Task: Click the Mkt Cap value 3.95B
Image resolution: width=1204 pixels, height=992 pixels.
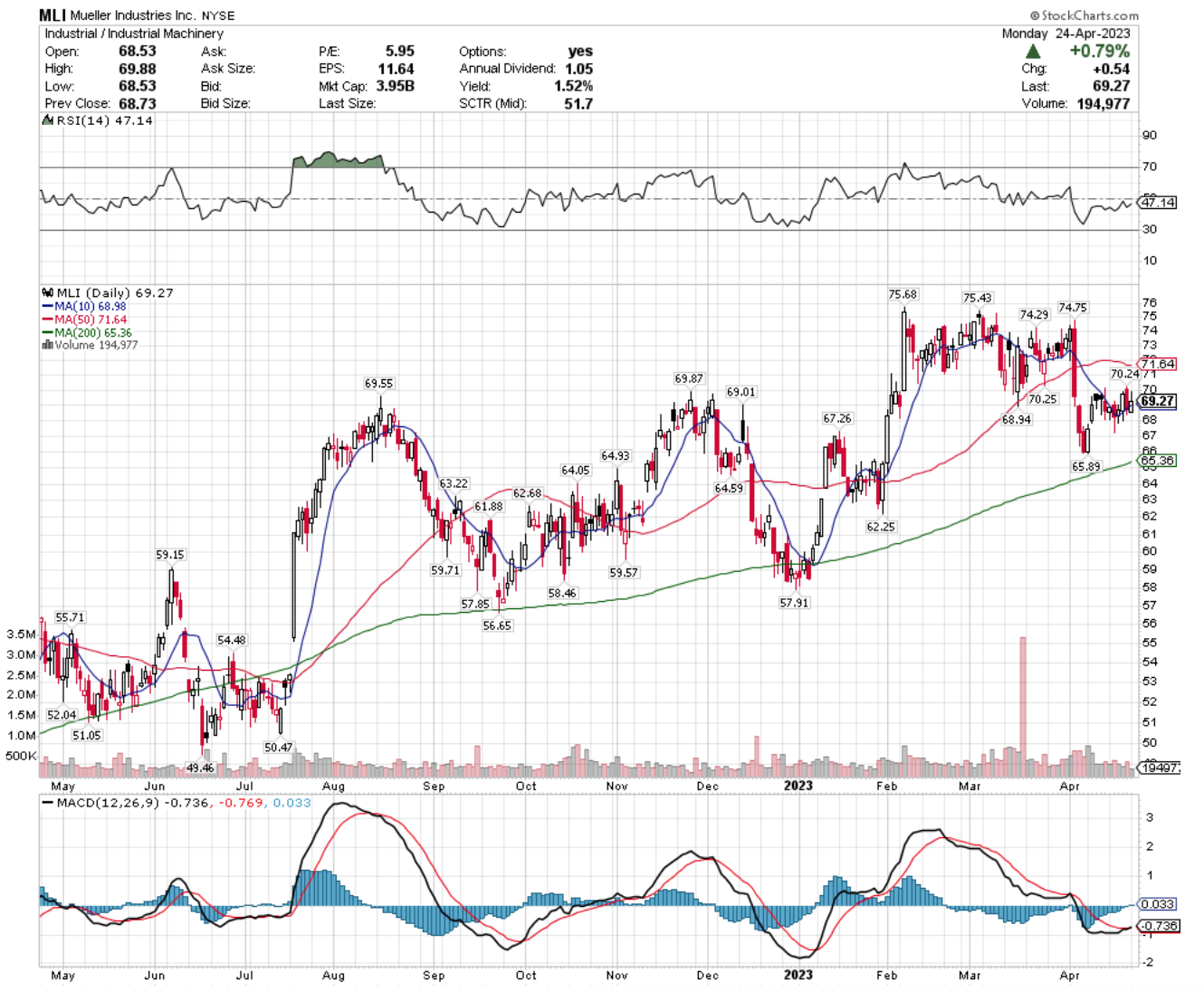Action: [x=395, y=86]
